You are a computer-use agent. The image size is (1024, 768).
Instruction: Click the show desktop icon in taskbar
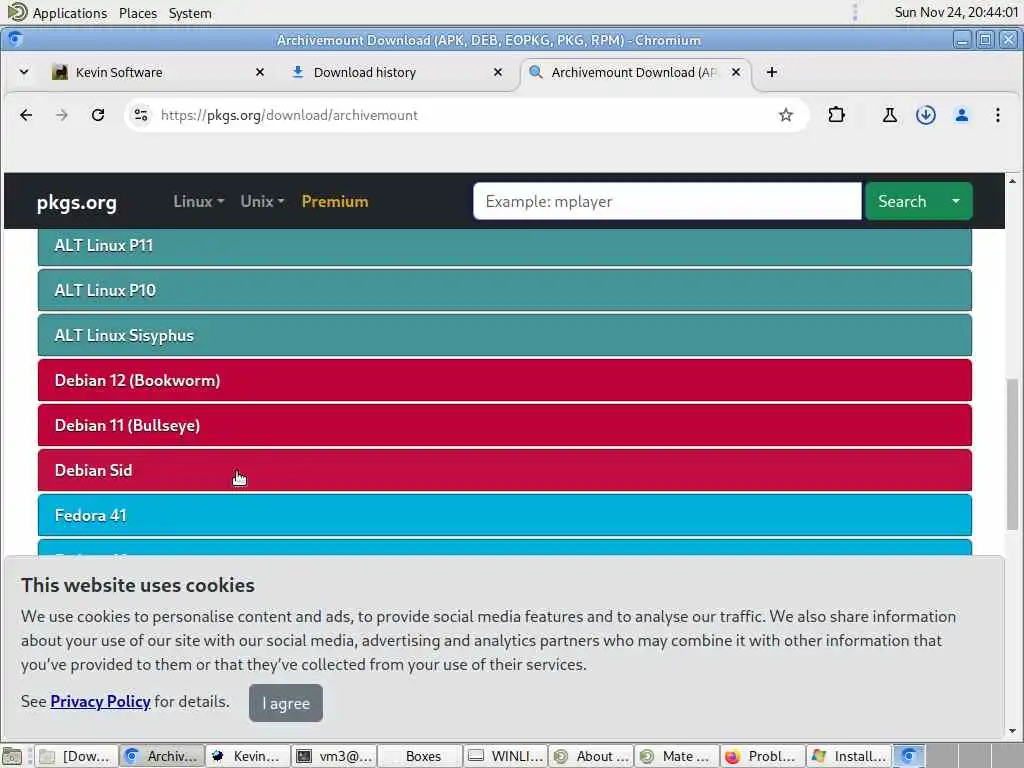[x=12, y=756]
